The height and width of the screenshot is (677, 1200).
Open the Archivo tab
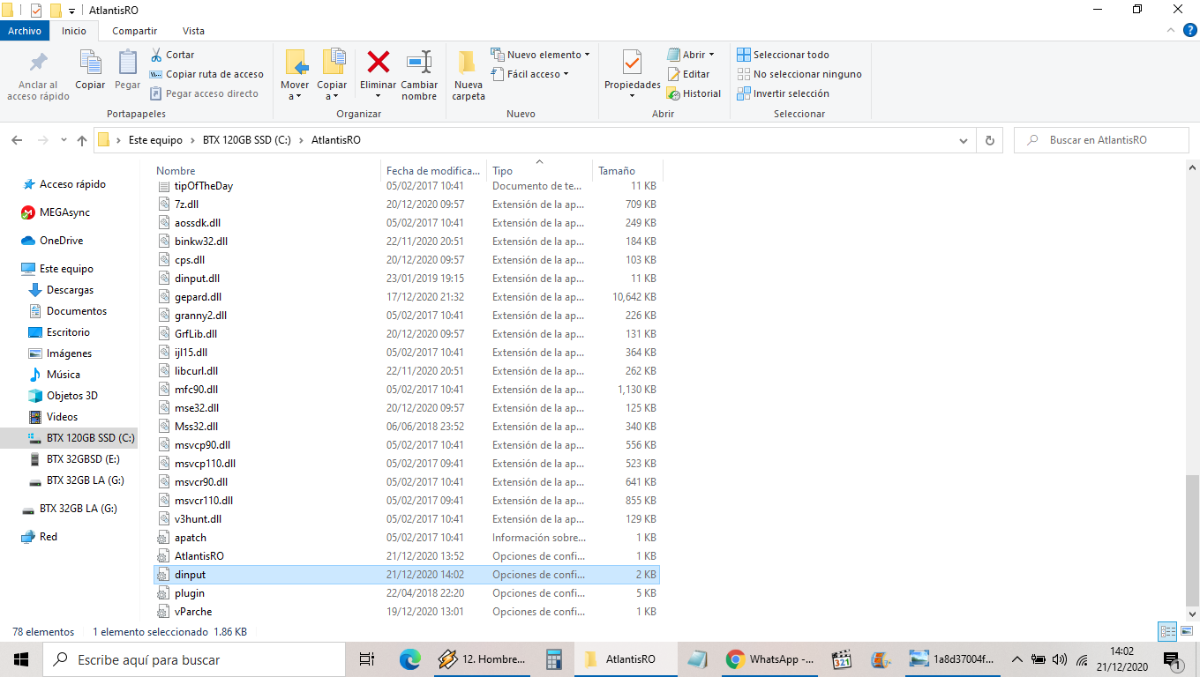(24, 31)
